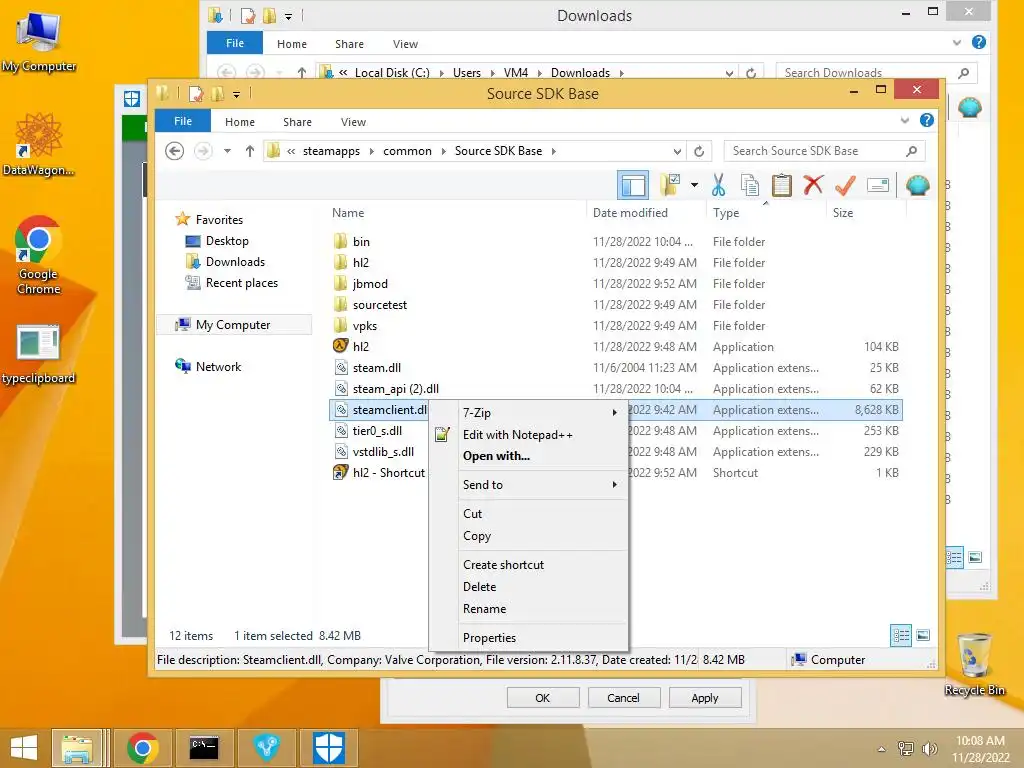Open the recent locations dropdown arrow
This screenshot has width=1024, height=768.
coord(227,152)
